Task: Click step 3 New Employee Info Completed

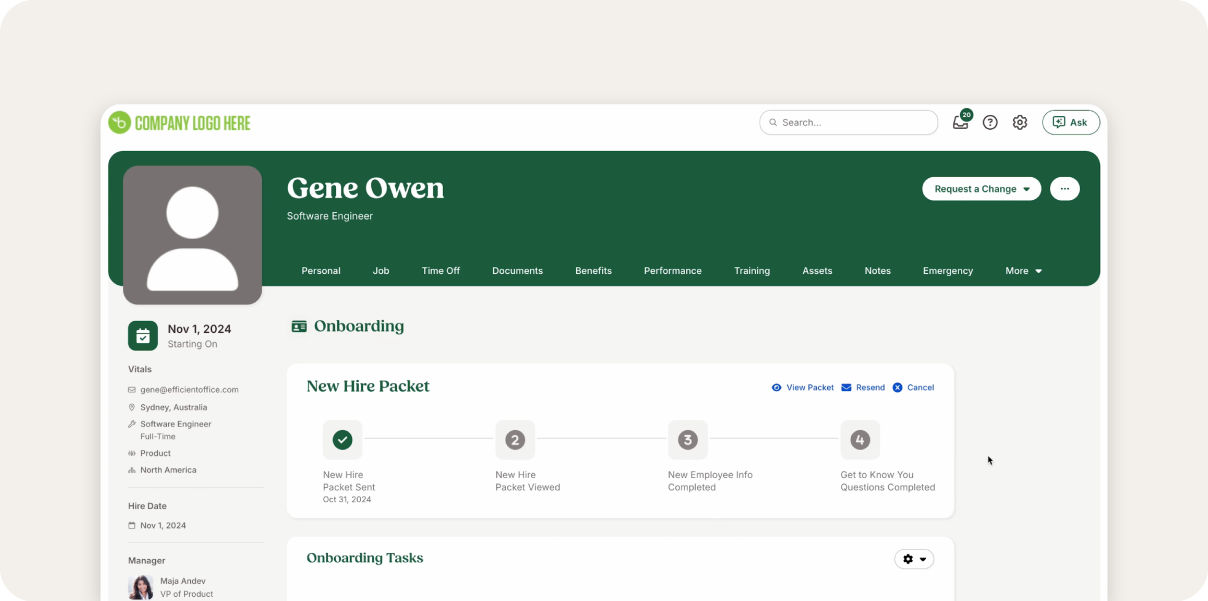Action: (688, 440)
